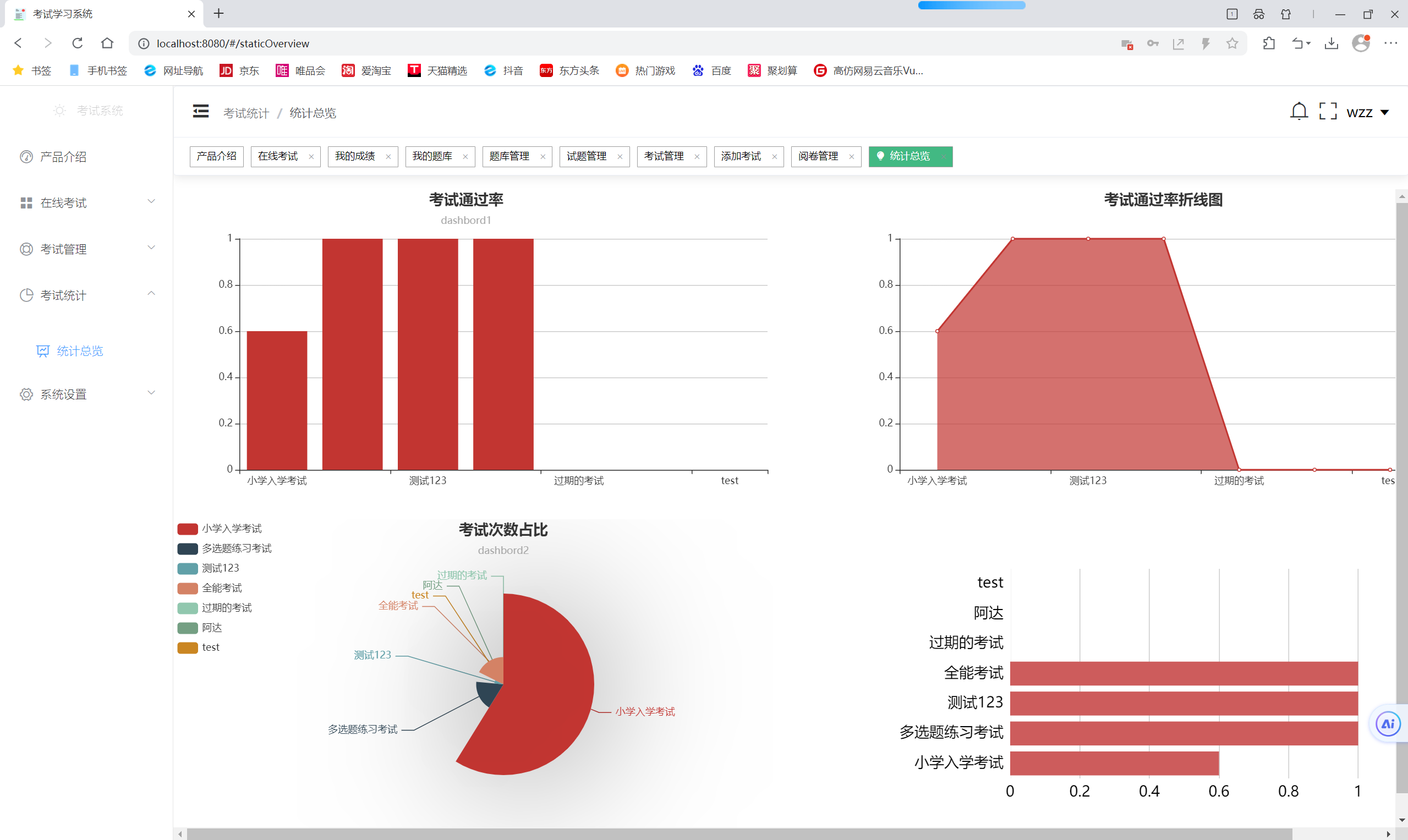Viewport: 1408px width, 840px height.
Task: Click 多选题练习考试 legend color swatch
Action: (x=188, y=548)
